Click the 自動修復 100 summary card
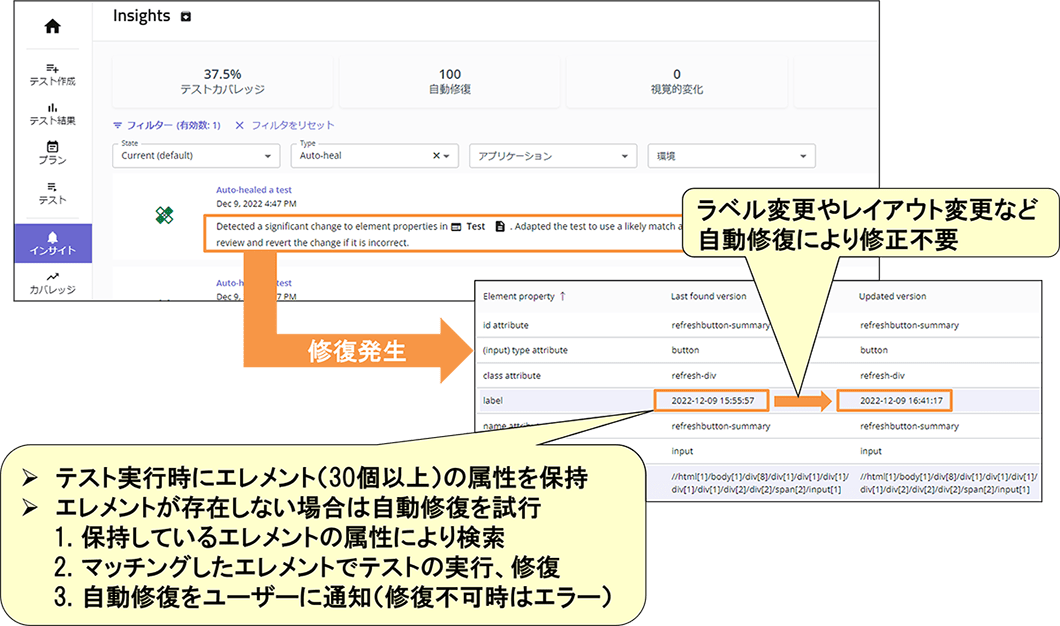The width and height of the screenshot is (1060, 626). 449,81
